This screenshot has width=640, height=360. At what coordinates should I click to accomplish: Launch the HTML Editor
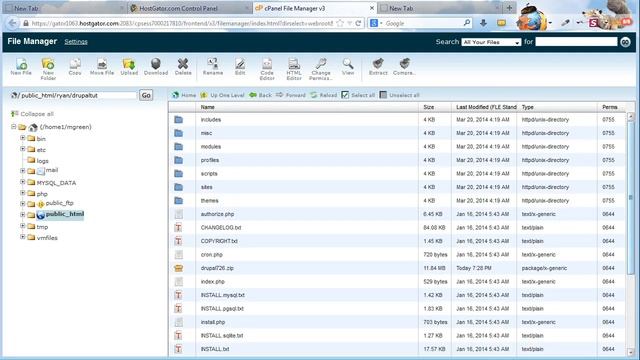coord(294,69)
